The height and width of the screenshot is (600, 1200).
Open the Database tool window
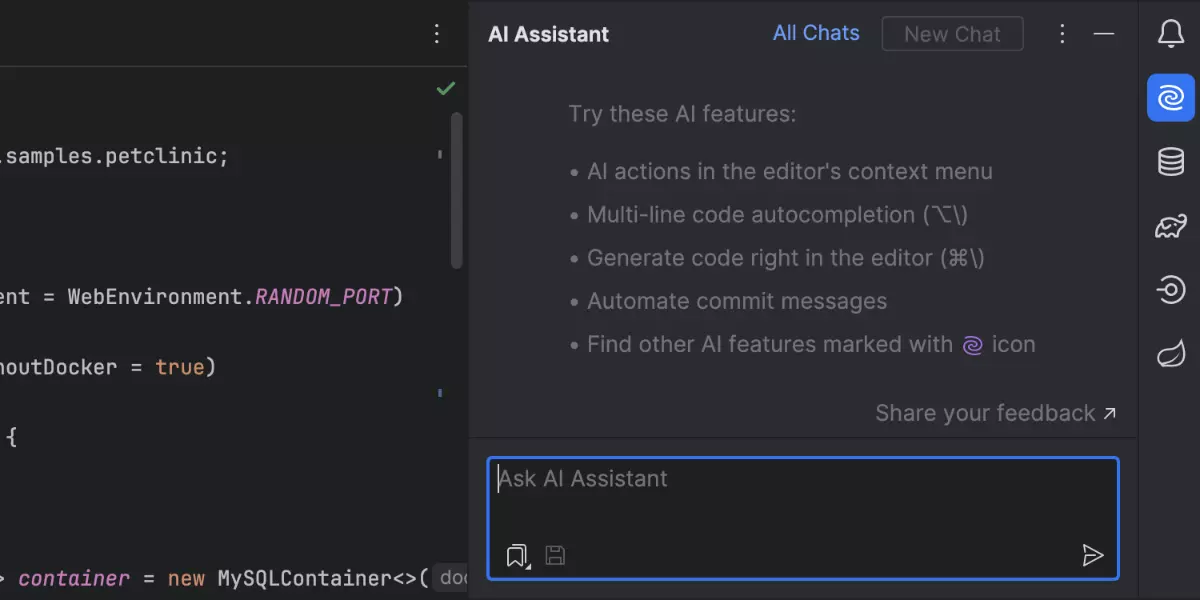point(1171,162)
